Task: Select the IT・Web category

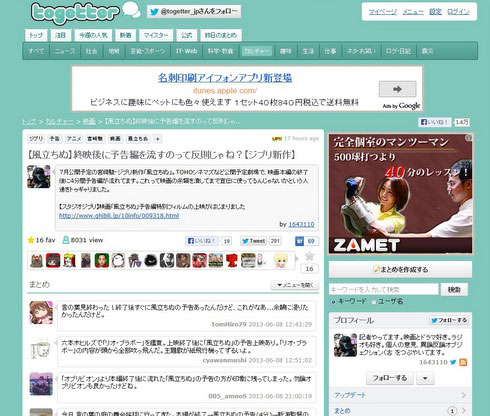Action: 186,51
